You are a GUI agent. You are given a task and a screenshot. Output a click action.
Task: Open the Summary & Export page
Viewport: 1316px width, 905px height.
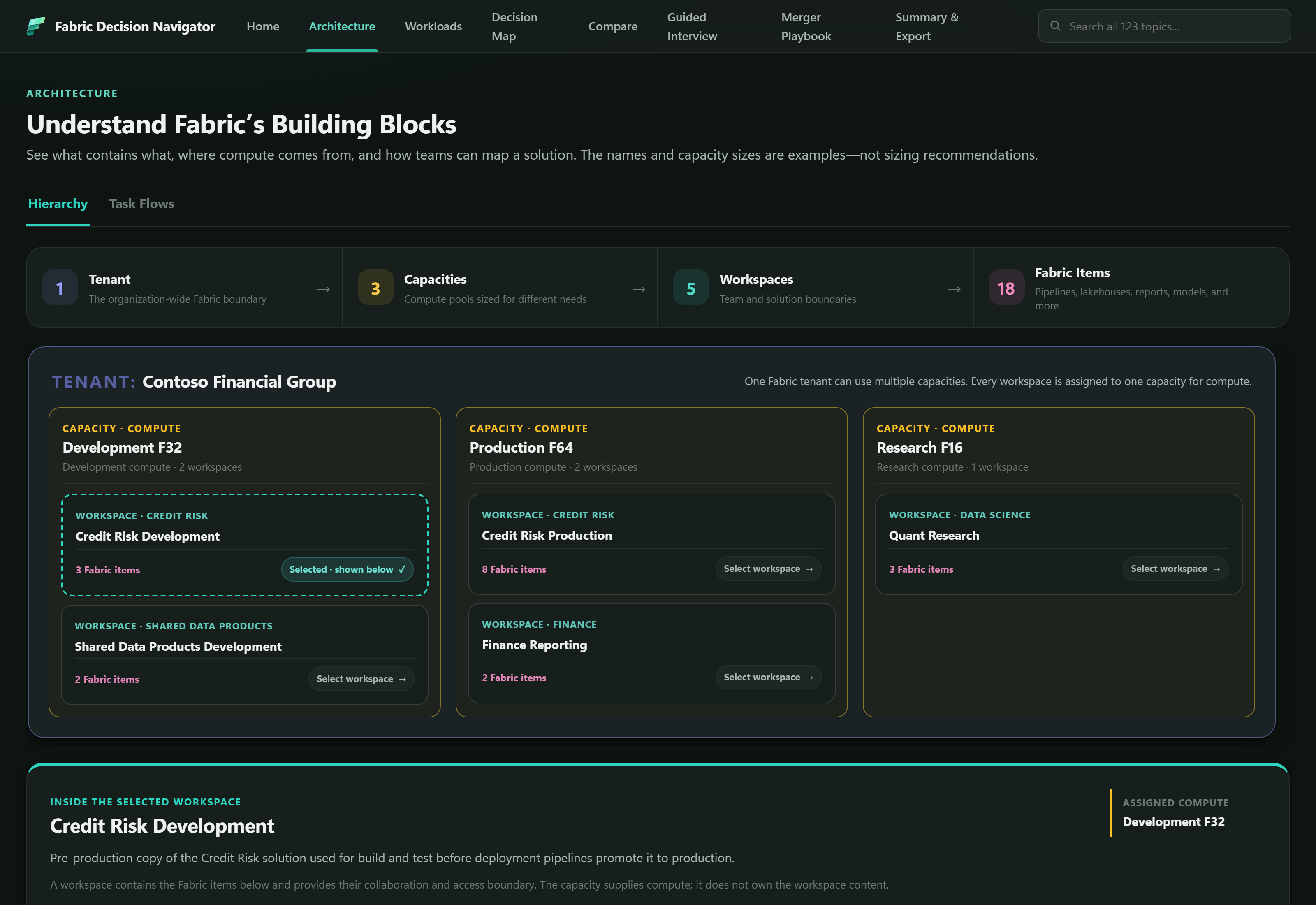tap(927, 27)
